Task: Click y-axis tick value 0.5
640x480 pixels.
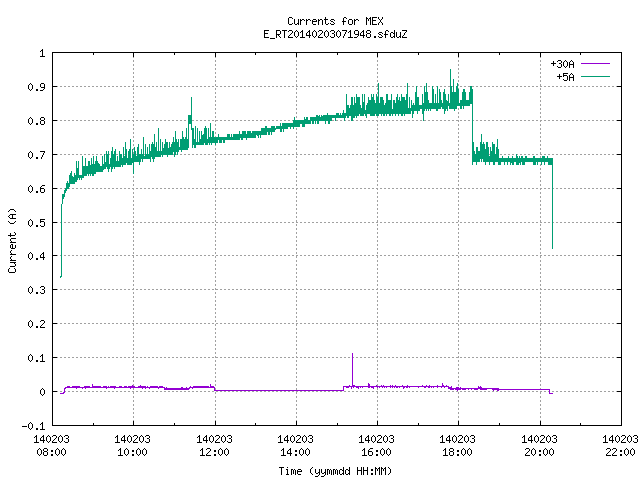Action: 36,222
